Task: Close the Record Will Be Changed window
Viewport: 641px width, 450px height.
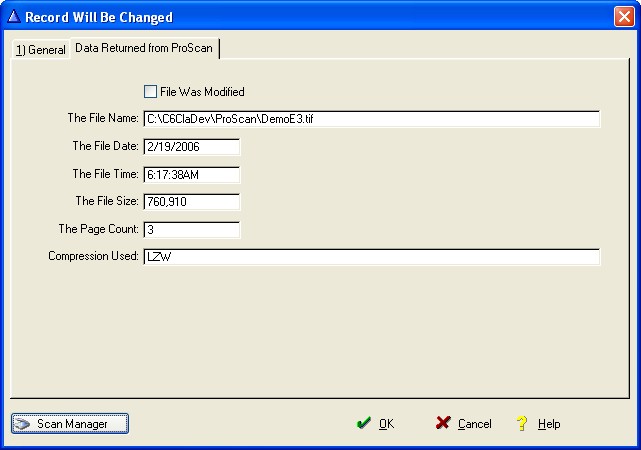Action: pos(623,17)
